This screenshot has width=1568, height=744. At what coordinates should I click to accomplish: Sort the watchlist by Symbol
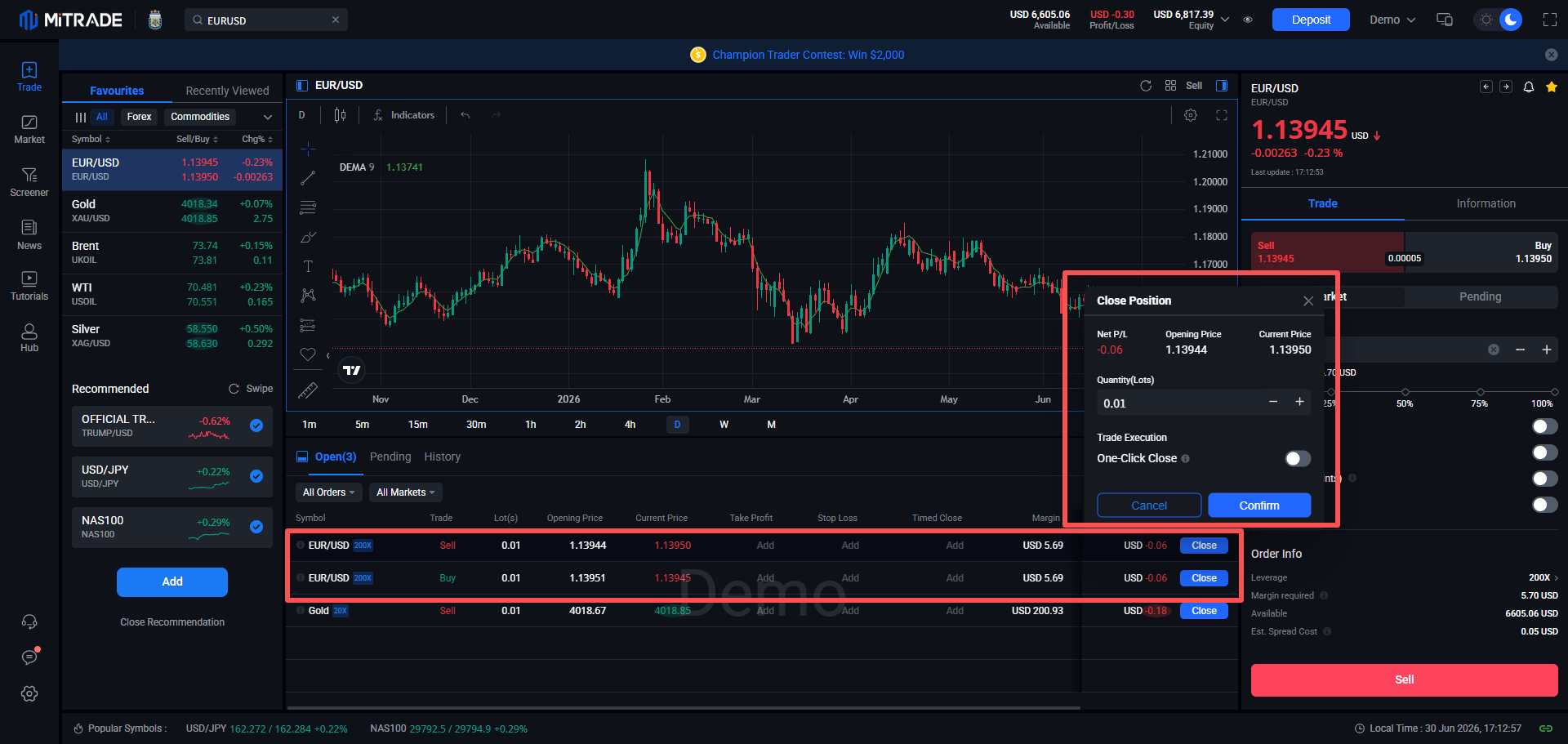pyautogui.click(x=91, y=140)
